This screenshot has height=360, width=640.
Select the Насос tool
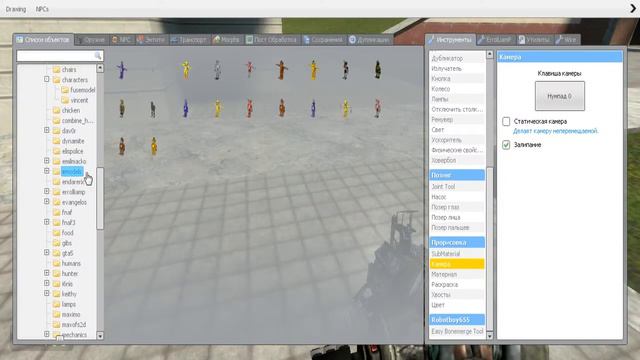point(457,197)
